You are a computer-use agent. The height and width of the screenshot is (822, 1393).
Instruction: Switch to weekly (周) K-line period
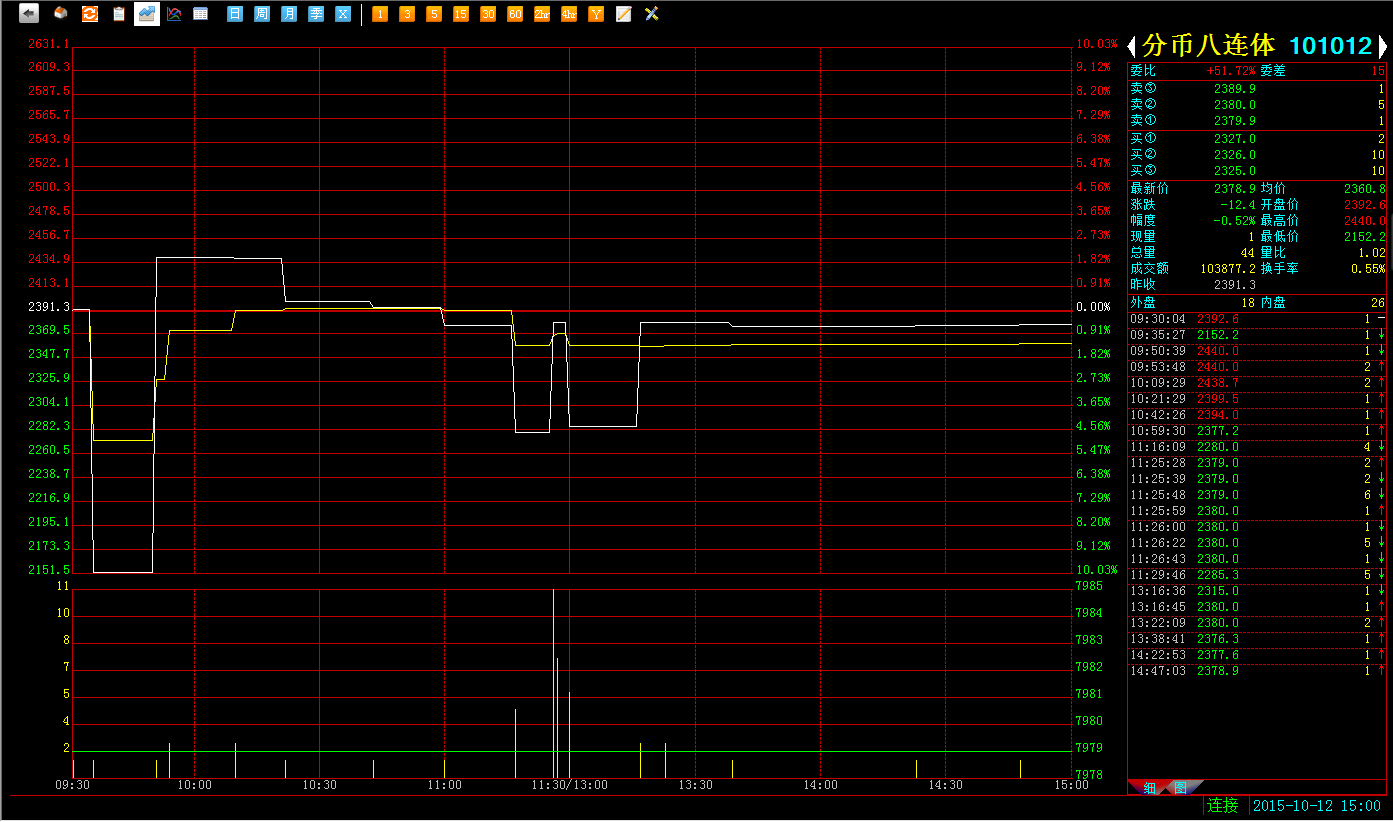pyautogui.click(x=262, y=14)
